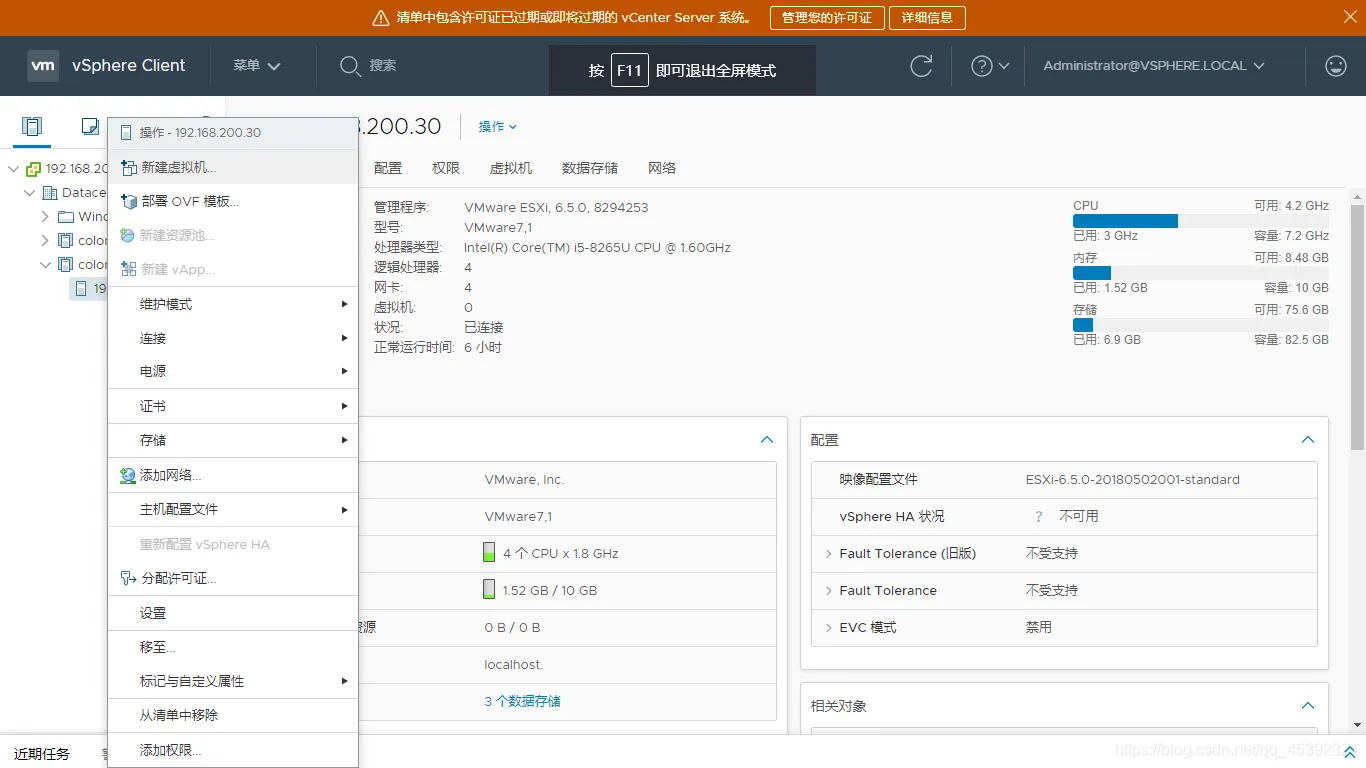Image resolution: width=1366 pixels, height=768 pixels.
Task: Click the Add Network globe icon
Action: [128, 475]
